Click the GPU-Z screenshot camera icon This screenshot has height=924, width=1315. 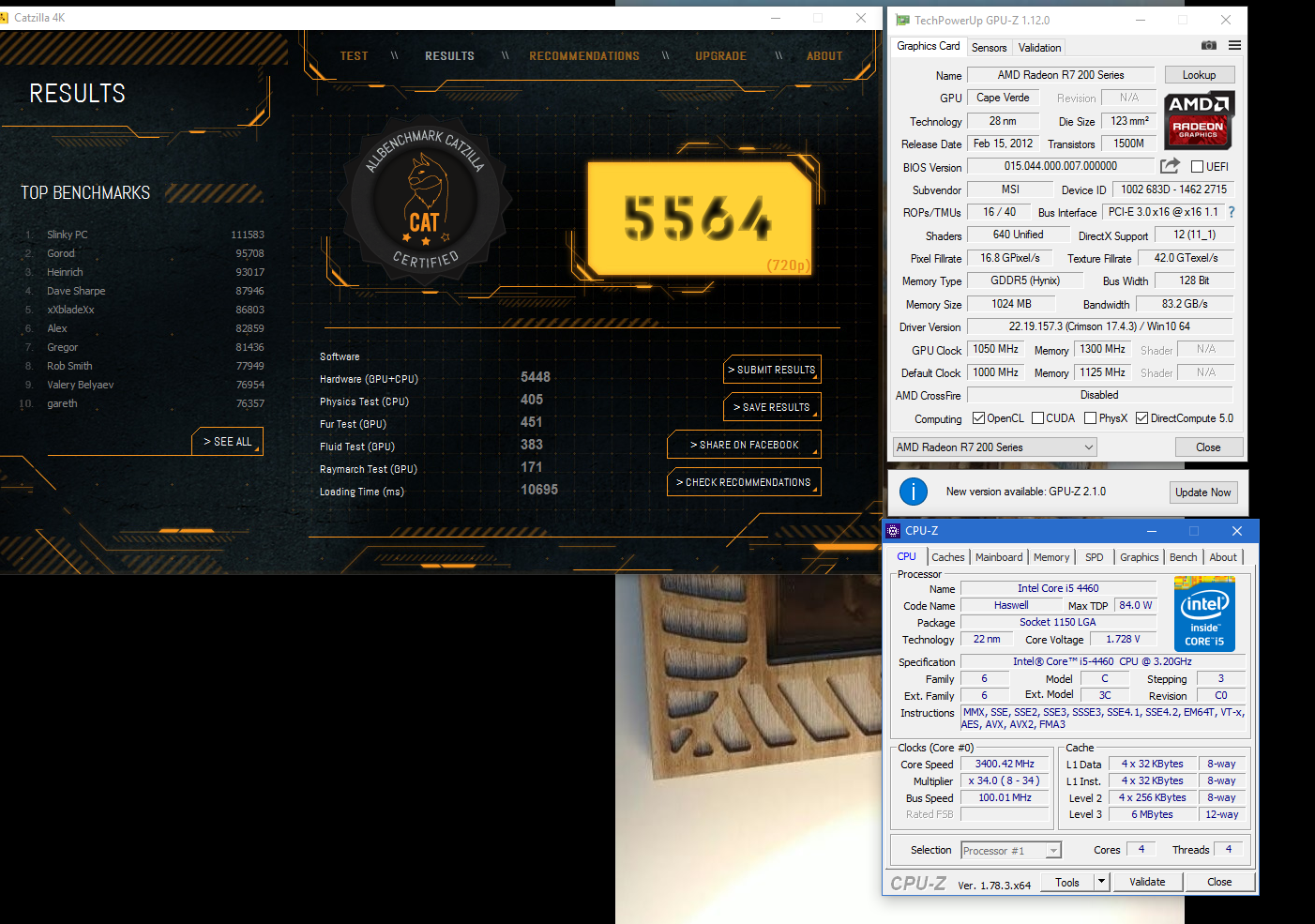(1209, 45)
